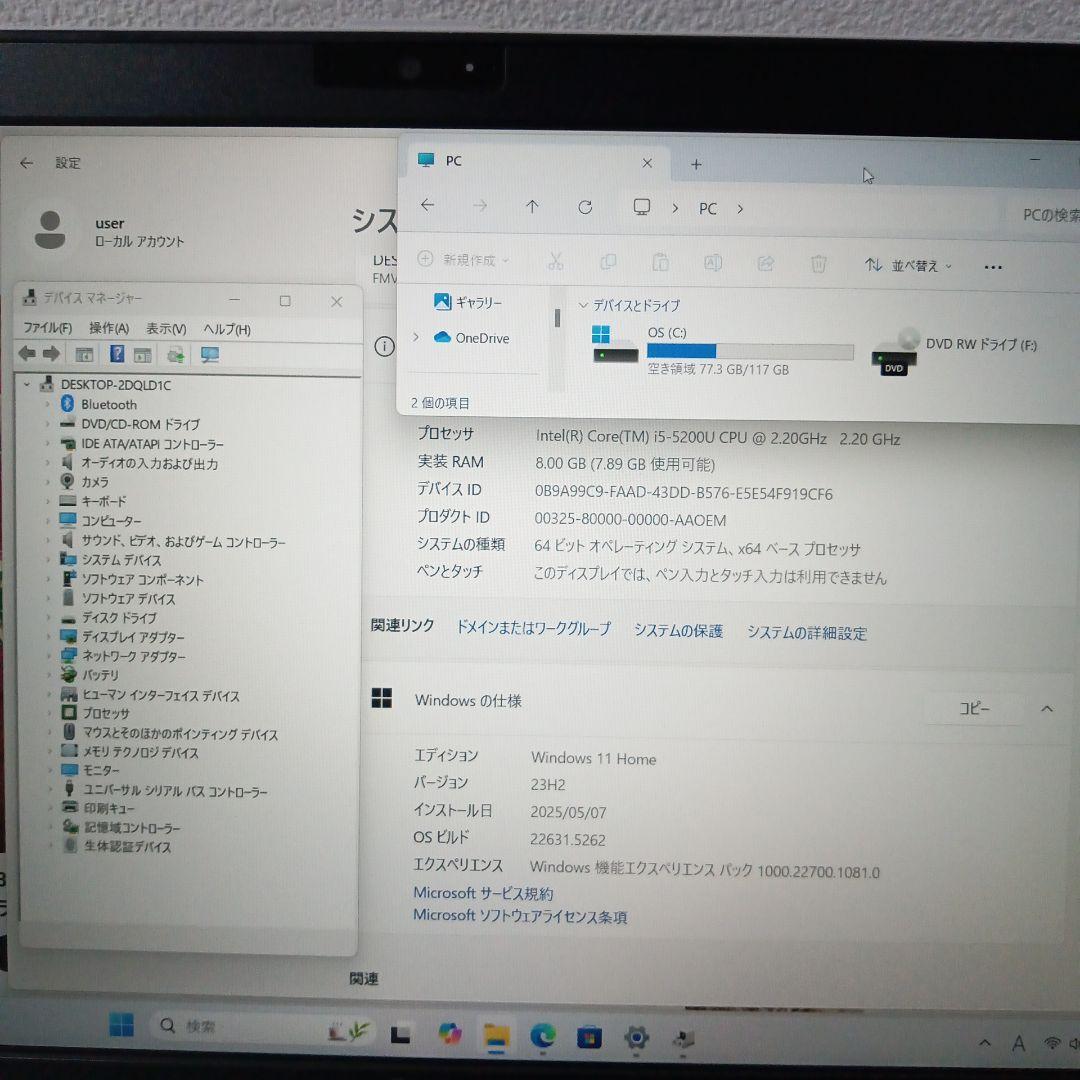Click the Share icon in Explorer

(765, 263)
